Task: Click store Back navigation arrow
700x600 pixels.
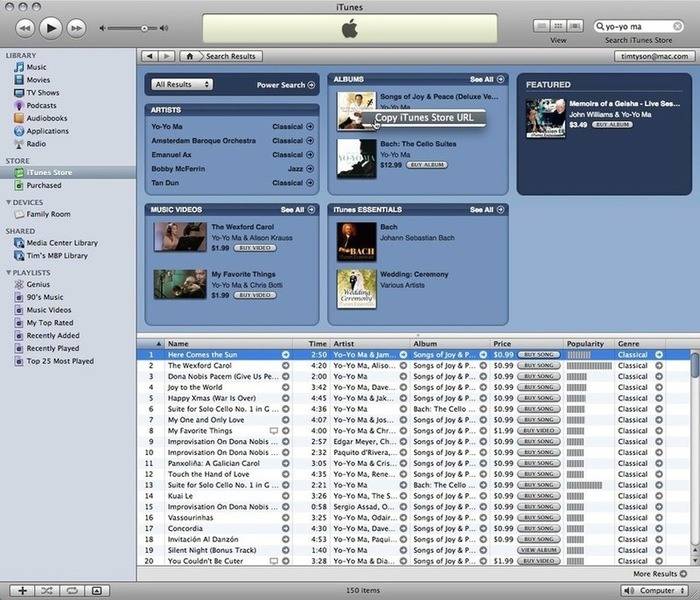Action: point(150,56)
